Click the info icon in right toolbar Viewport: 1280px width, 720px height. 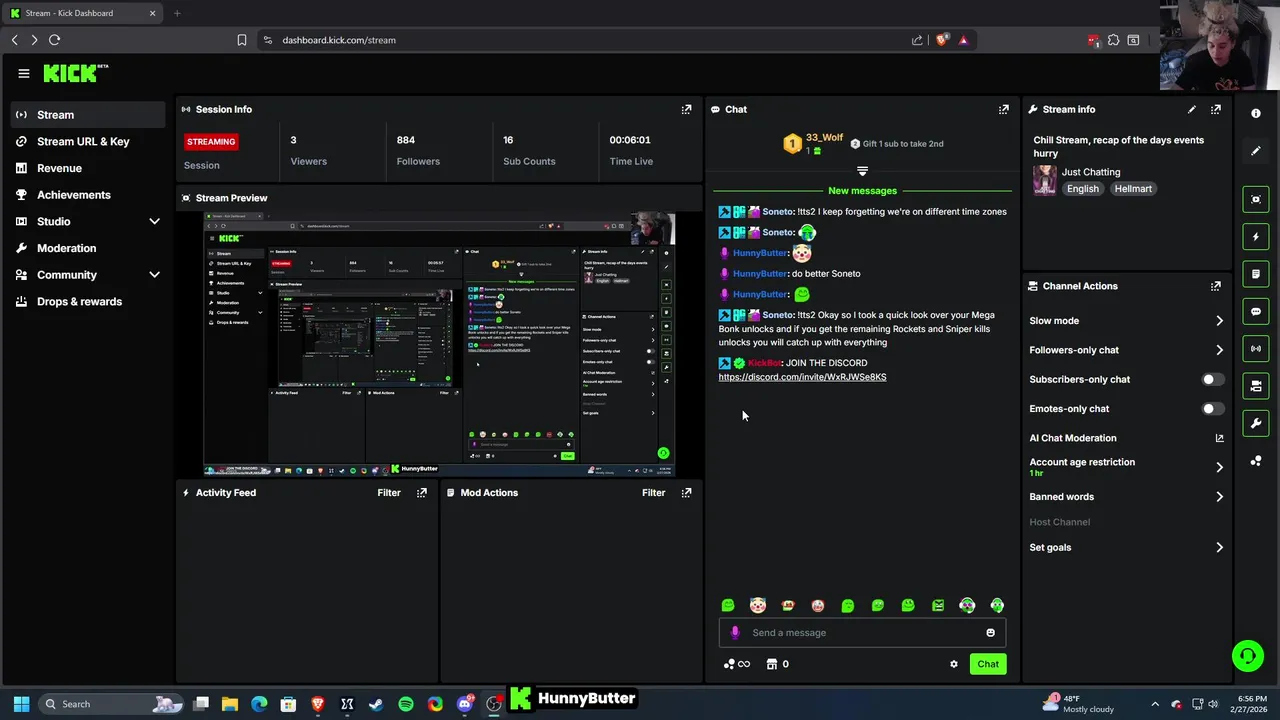coord(1256,113)
